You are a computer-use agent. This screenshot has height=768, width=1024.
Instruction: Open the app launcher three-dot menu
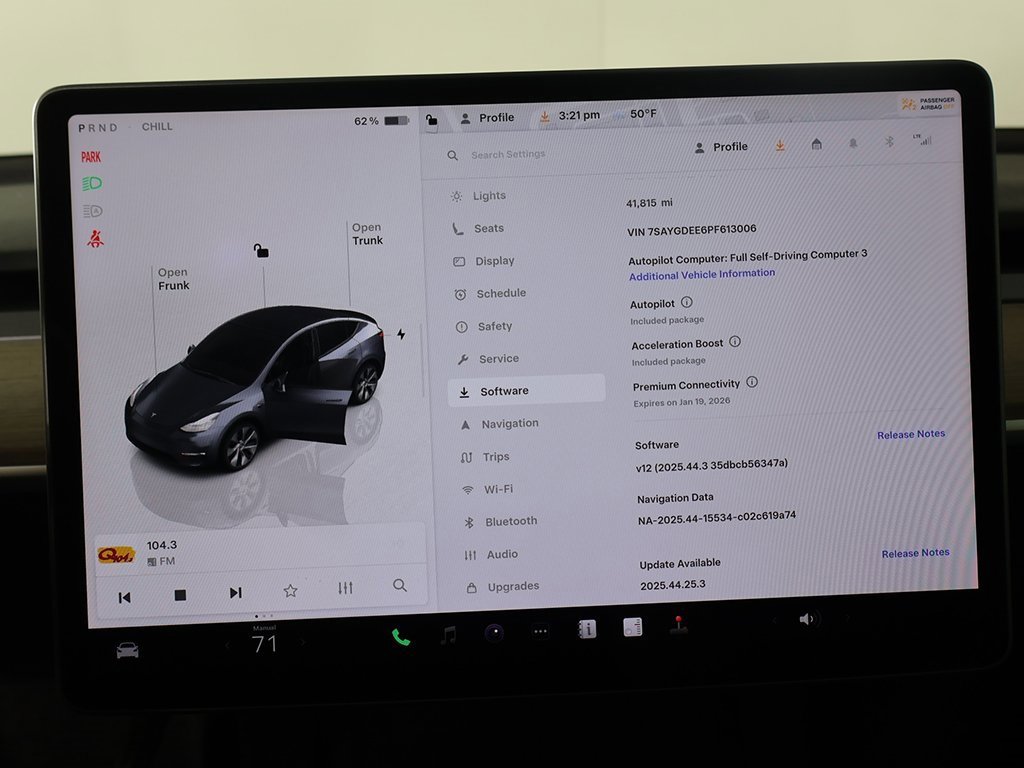[540, 631]
